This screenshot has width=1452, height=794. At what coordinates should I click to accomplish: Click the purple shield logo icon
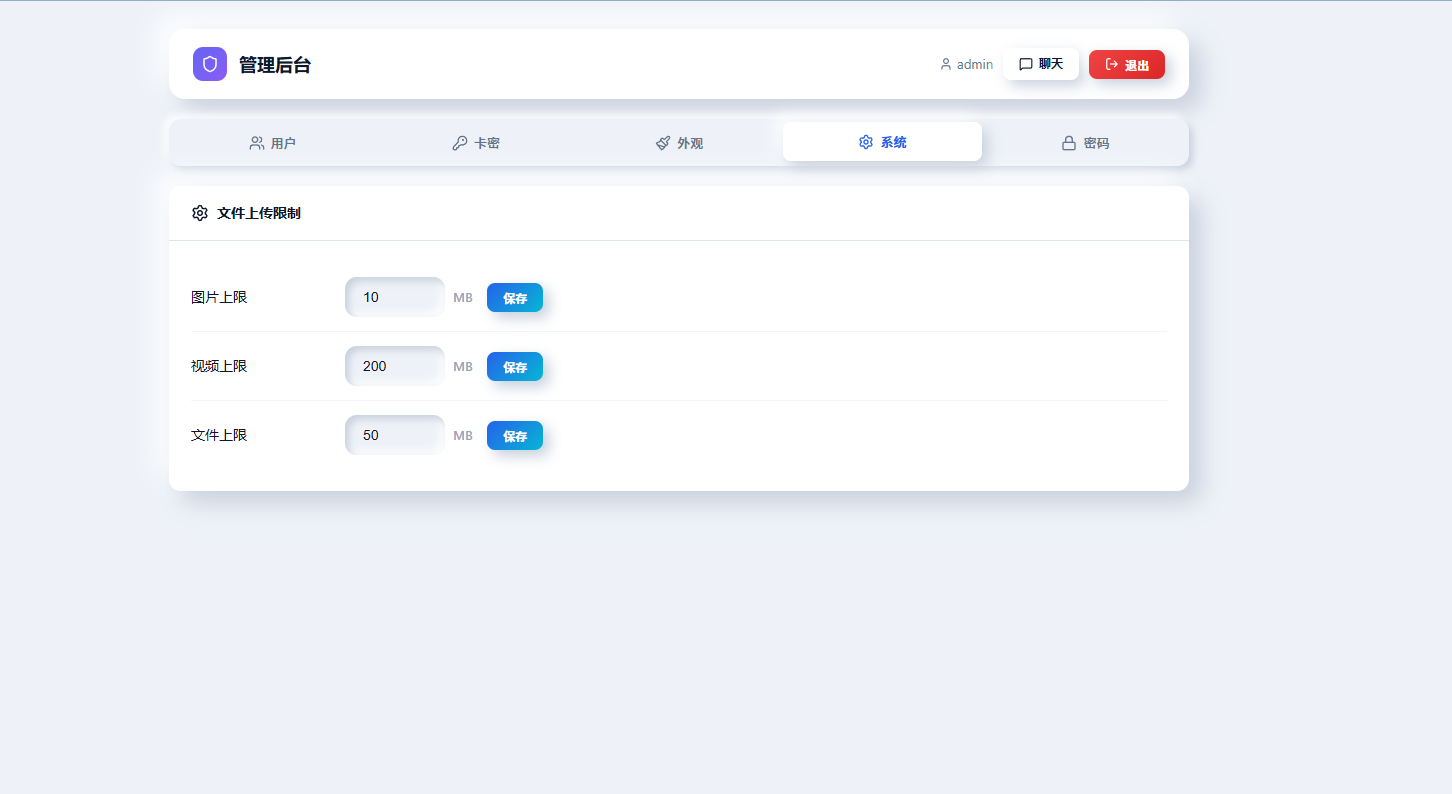[210, 64]
